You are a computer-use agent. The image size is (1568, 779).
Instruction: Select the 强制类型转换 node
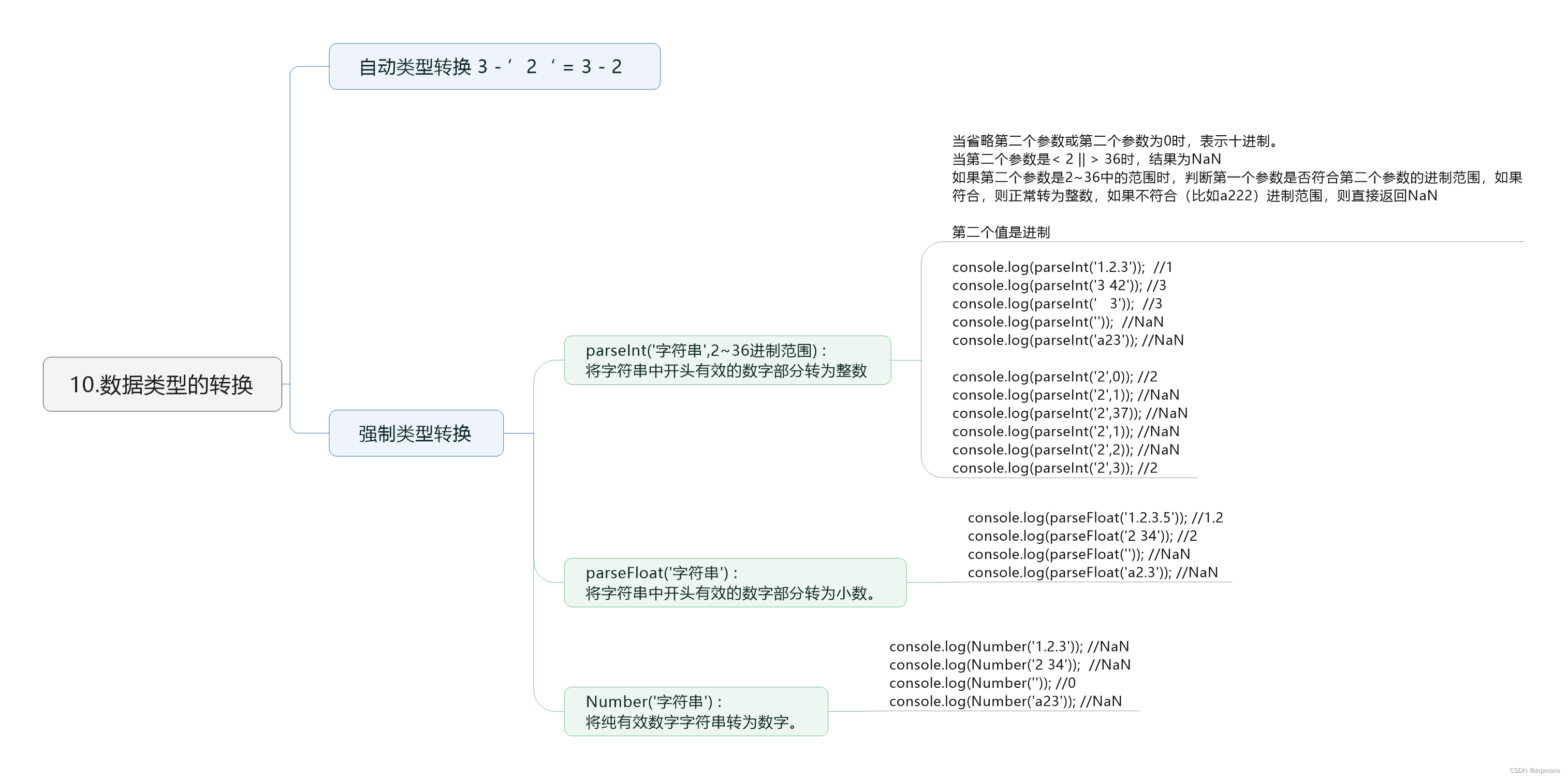(x=416, y=433)
